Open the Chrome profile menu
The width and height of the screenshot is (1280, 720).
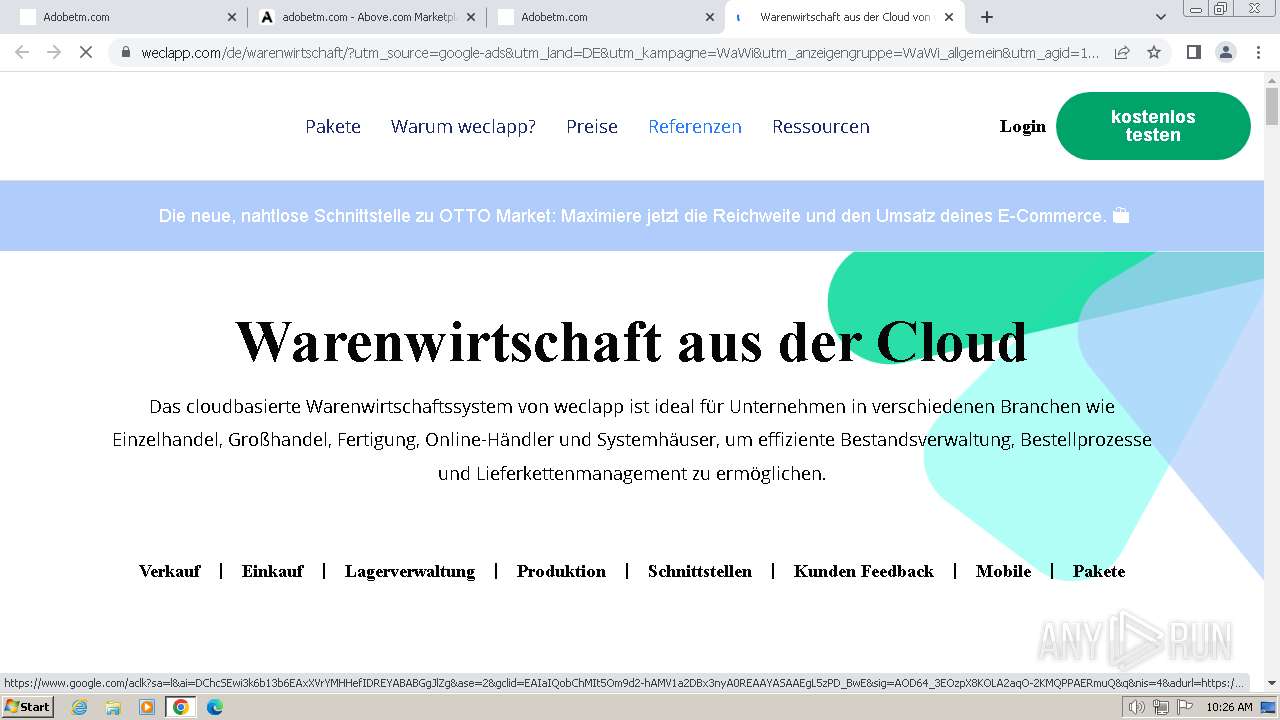(1225, 52)
